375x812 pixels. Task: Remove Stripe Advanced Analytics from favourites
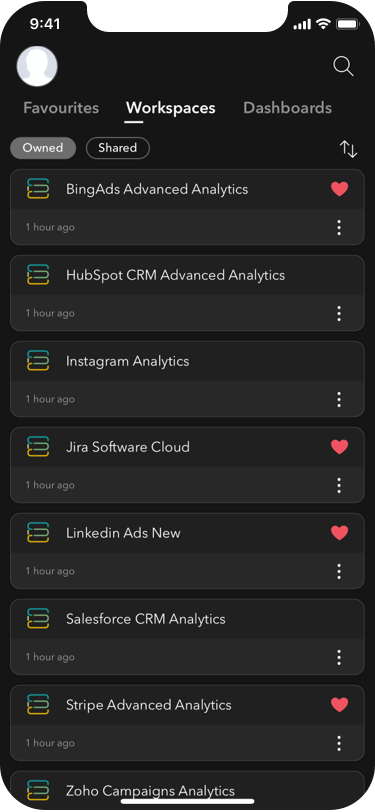pos(339,704)
